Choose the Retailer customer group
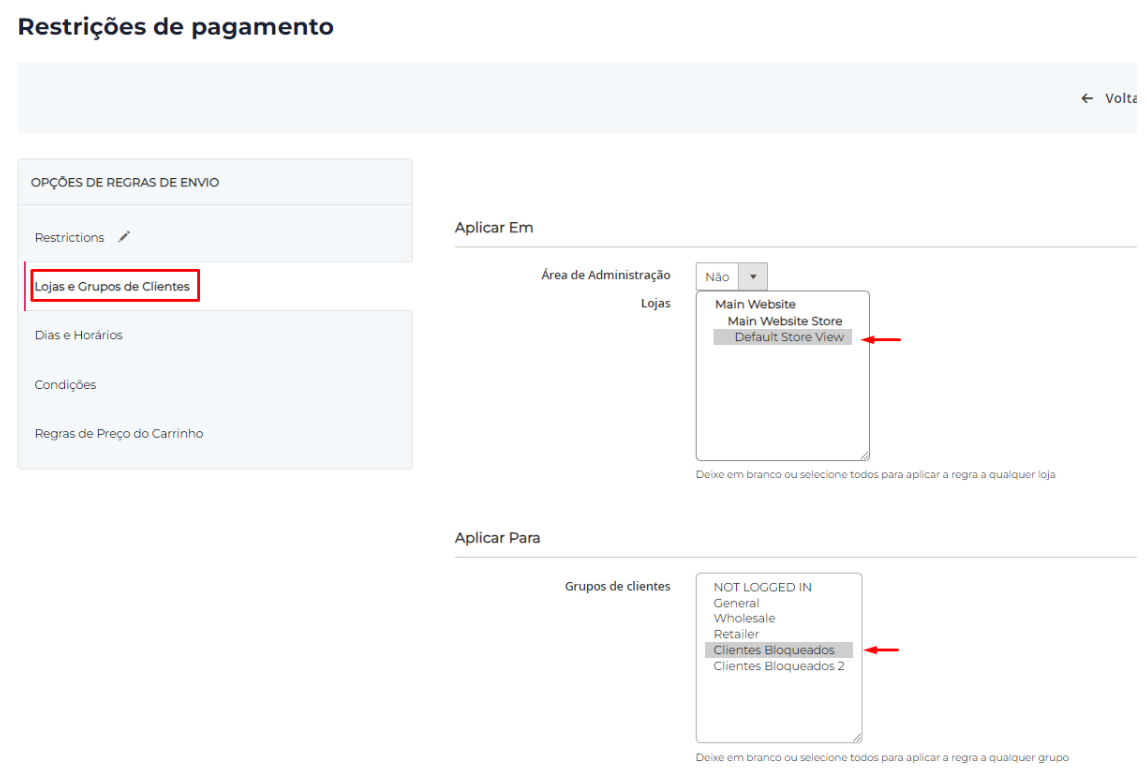Viewport: 1147px width, 778px height. coord(736,634)
